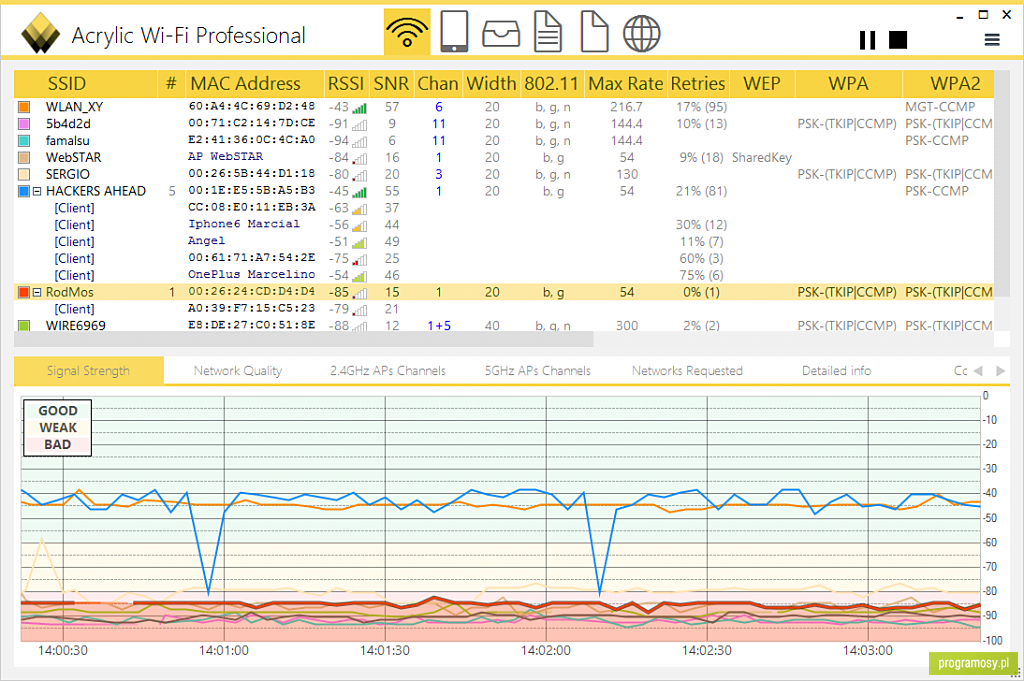The height and width of the screenshot is (681, 1024).
Task: Collapse the HACKERS AHEAD client list
Action: click(37, 191)
